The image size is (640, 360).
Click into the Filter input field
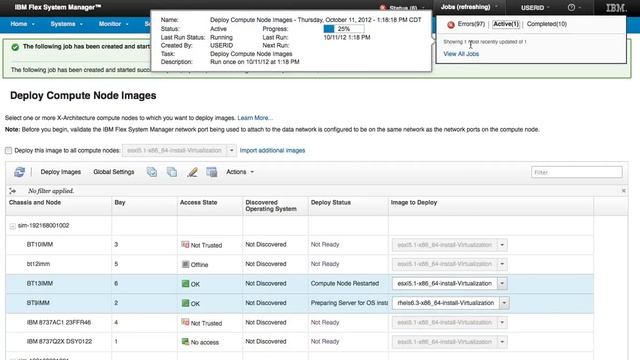click(x=577, y=172)
